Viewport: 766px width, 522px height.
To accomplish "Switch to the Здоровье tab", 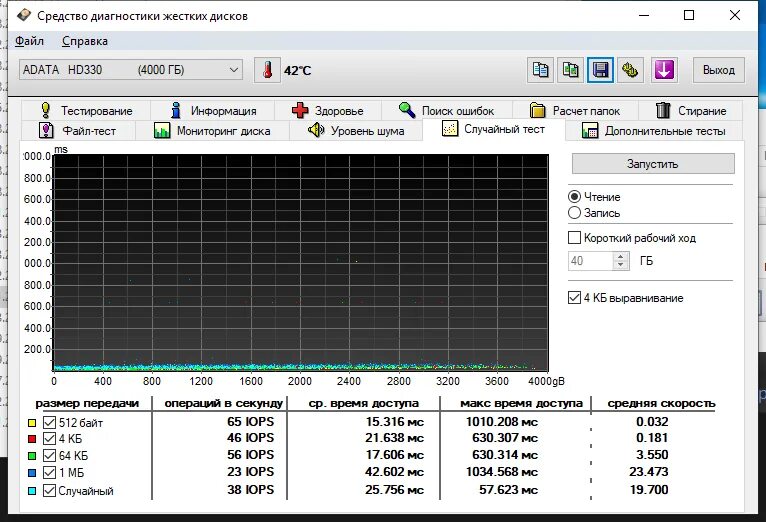I will tap(328, 110).
